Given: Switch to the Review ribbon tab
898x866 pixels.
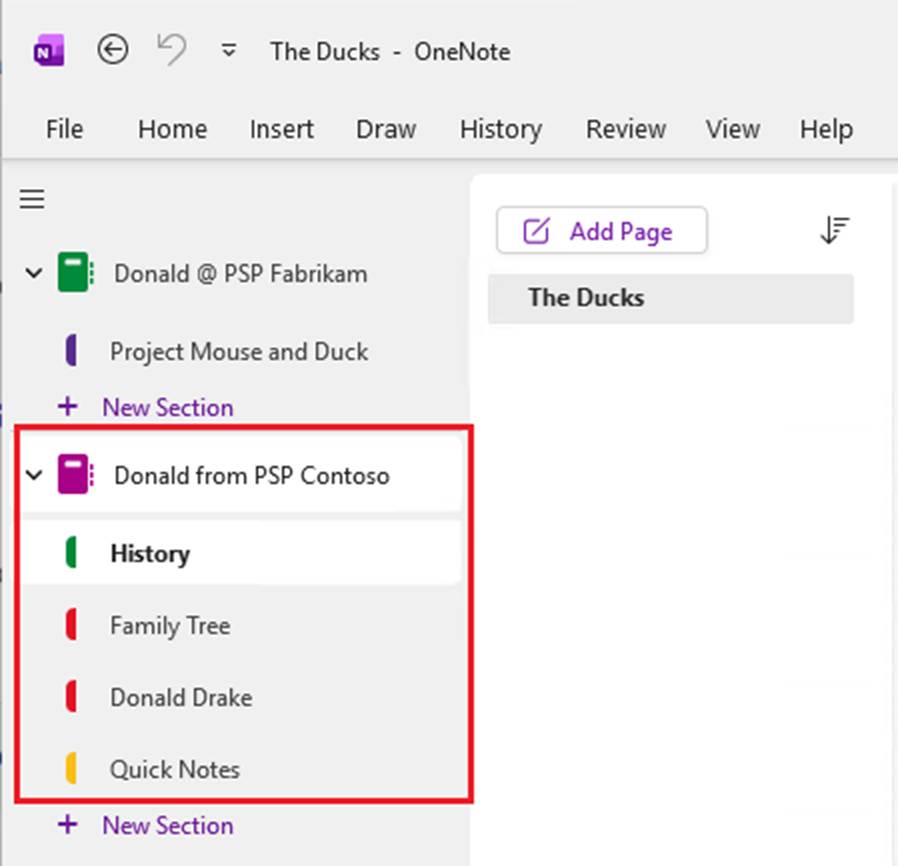Looking at the screenshot, I should tap(626, 129).
